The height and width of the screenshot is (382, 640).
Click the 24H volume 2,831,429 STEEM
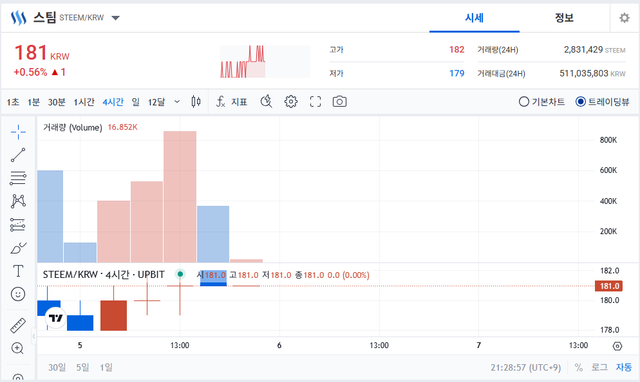click(x=594, y=50)
